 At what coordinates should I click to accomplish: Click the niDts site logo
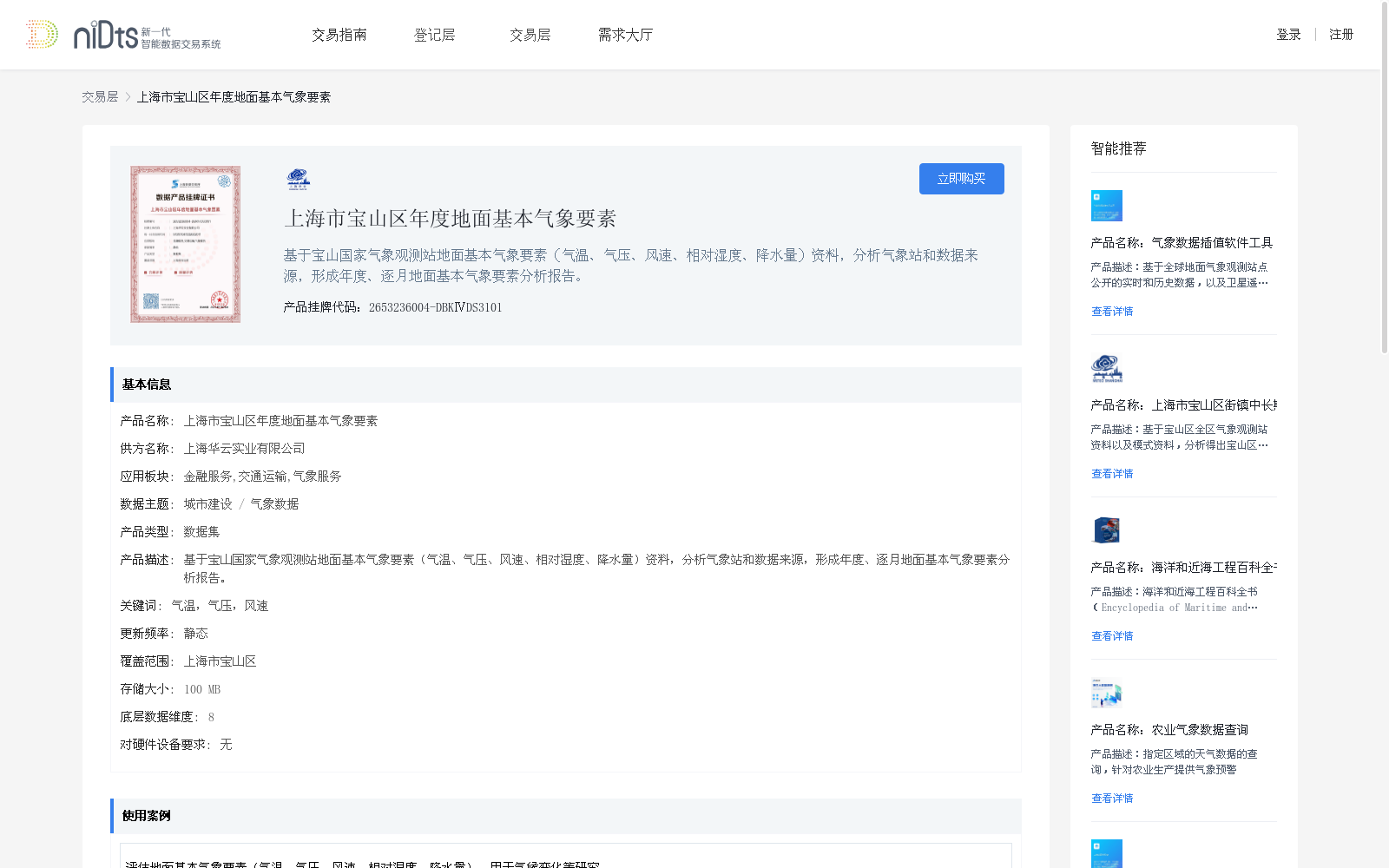click(x=123, y=35)
